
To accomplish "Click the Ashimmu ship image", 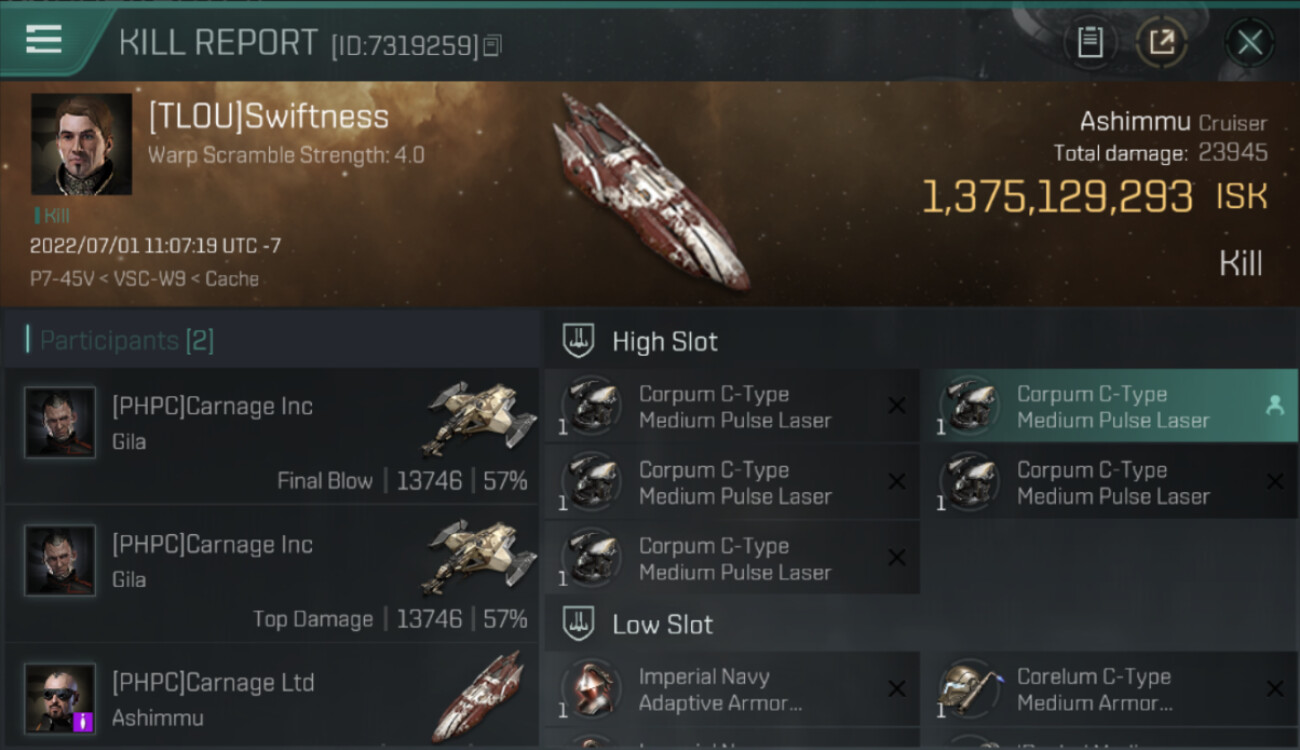I will 651,191.
